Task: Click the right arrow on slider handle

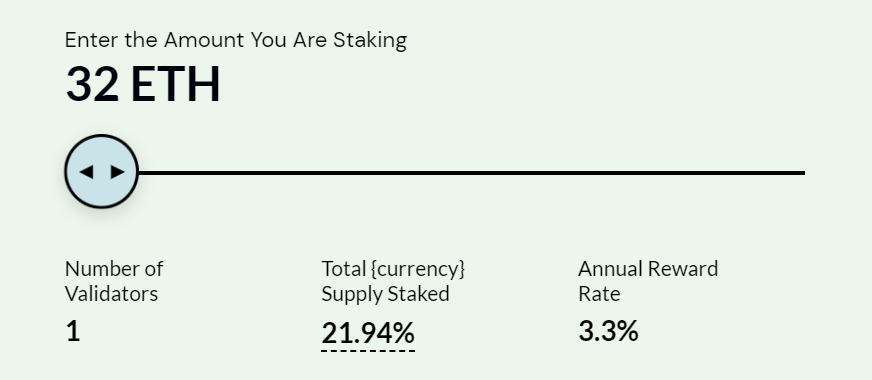Action: point(117,172)
